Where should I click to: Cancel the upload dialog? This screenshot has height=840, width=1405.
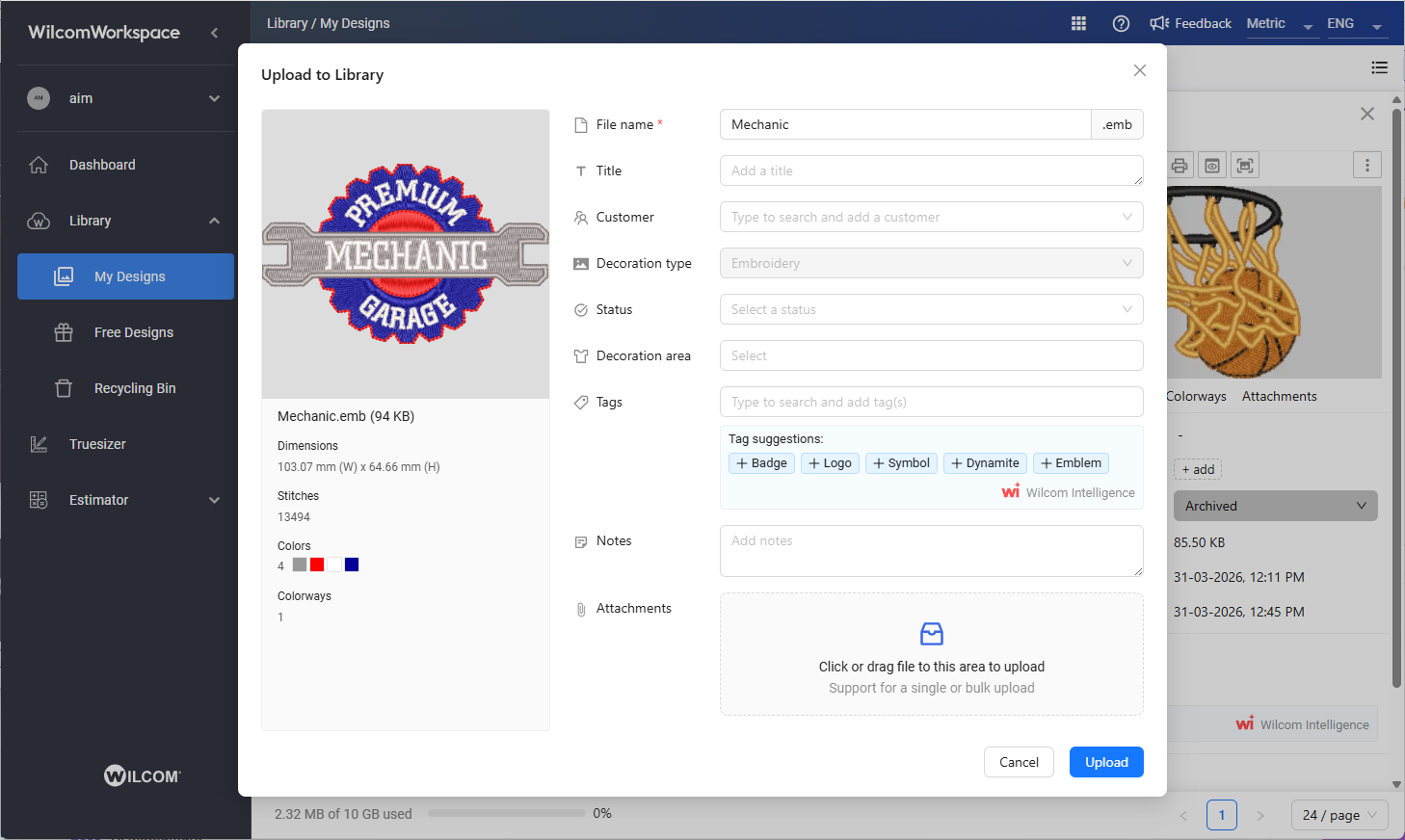tap(1019, 762)
